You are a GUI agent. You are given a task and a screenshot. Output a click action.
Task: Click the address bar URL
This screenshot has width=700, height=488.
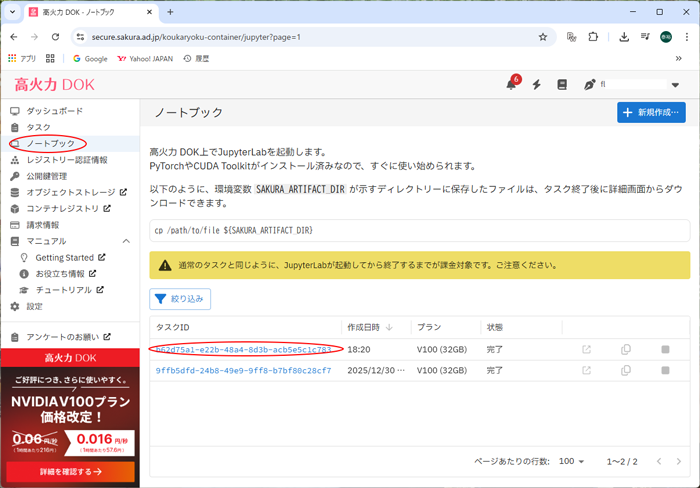pos(196,37)
